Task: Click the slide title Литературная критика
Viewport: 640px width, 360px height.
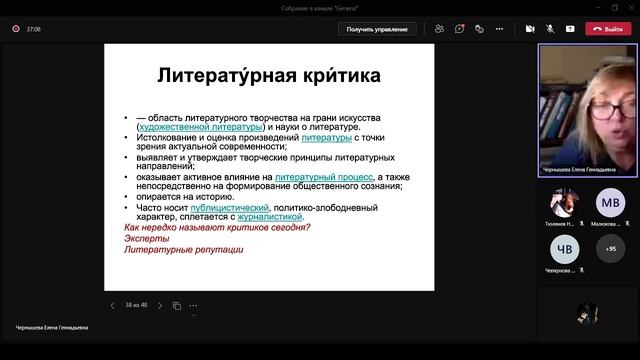Action: (x=269, y=76)
